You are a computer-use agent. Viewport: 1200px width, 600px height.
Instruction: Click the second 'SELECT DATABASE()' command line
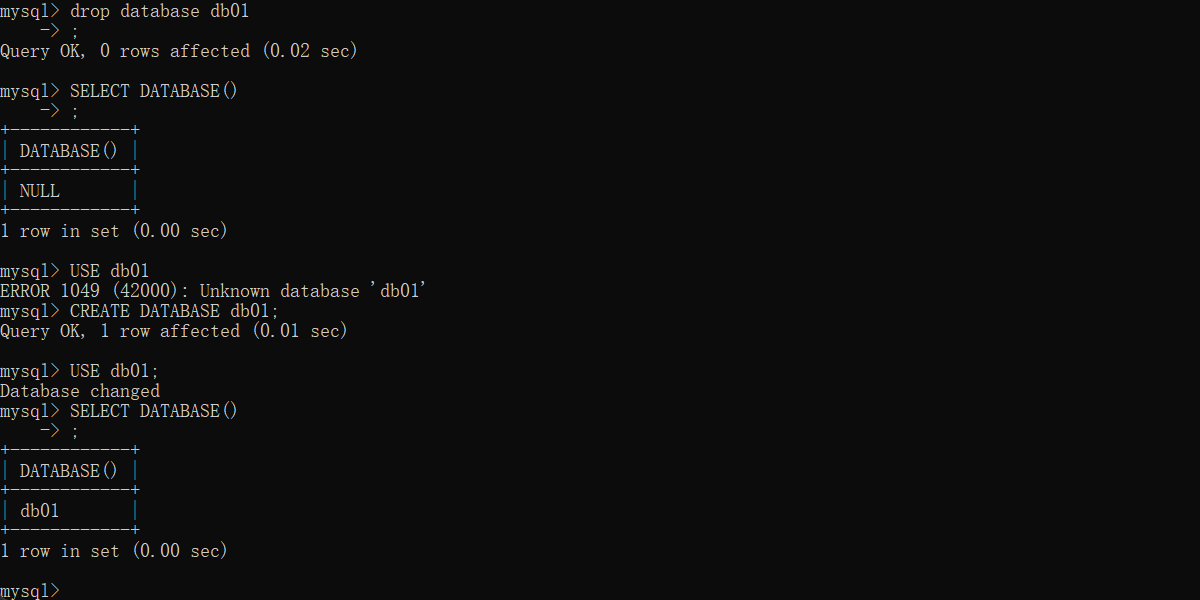pos(154,411)
